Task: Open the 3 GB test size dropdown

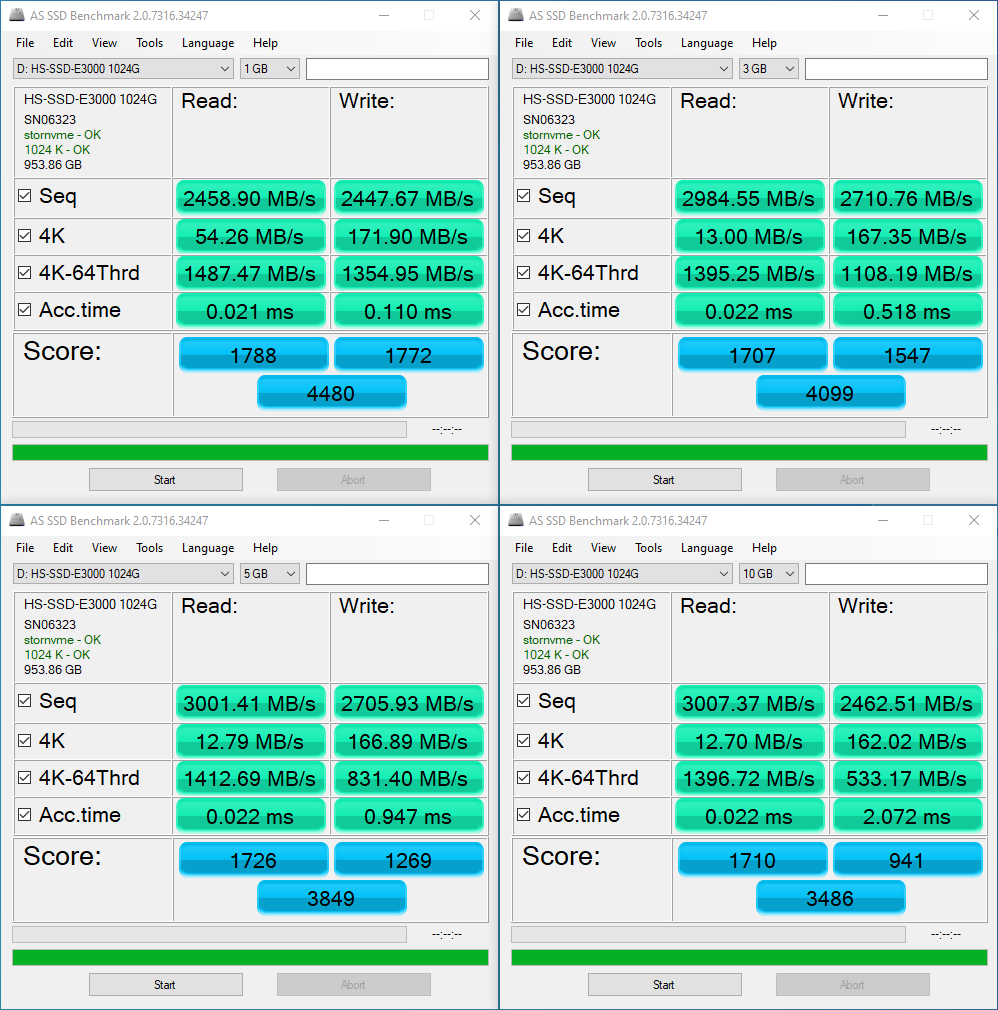Action: [x=769, y=69]
